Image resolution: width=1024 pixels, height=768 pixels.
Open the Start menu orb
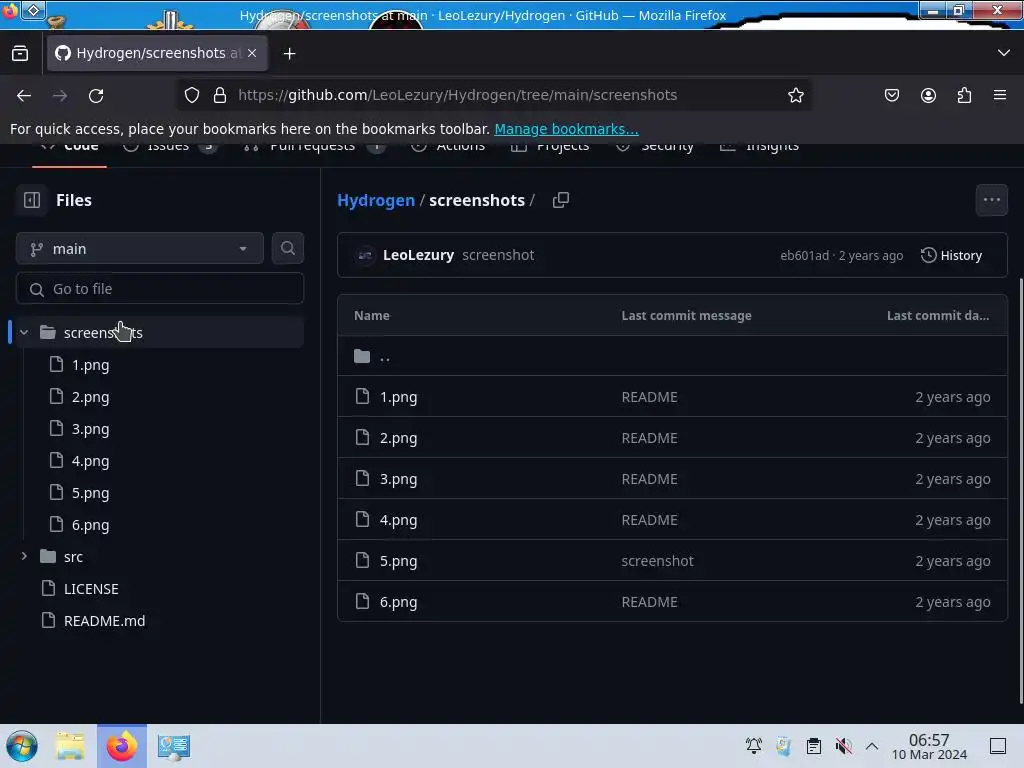coord(22,746)
